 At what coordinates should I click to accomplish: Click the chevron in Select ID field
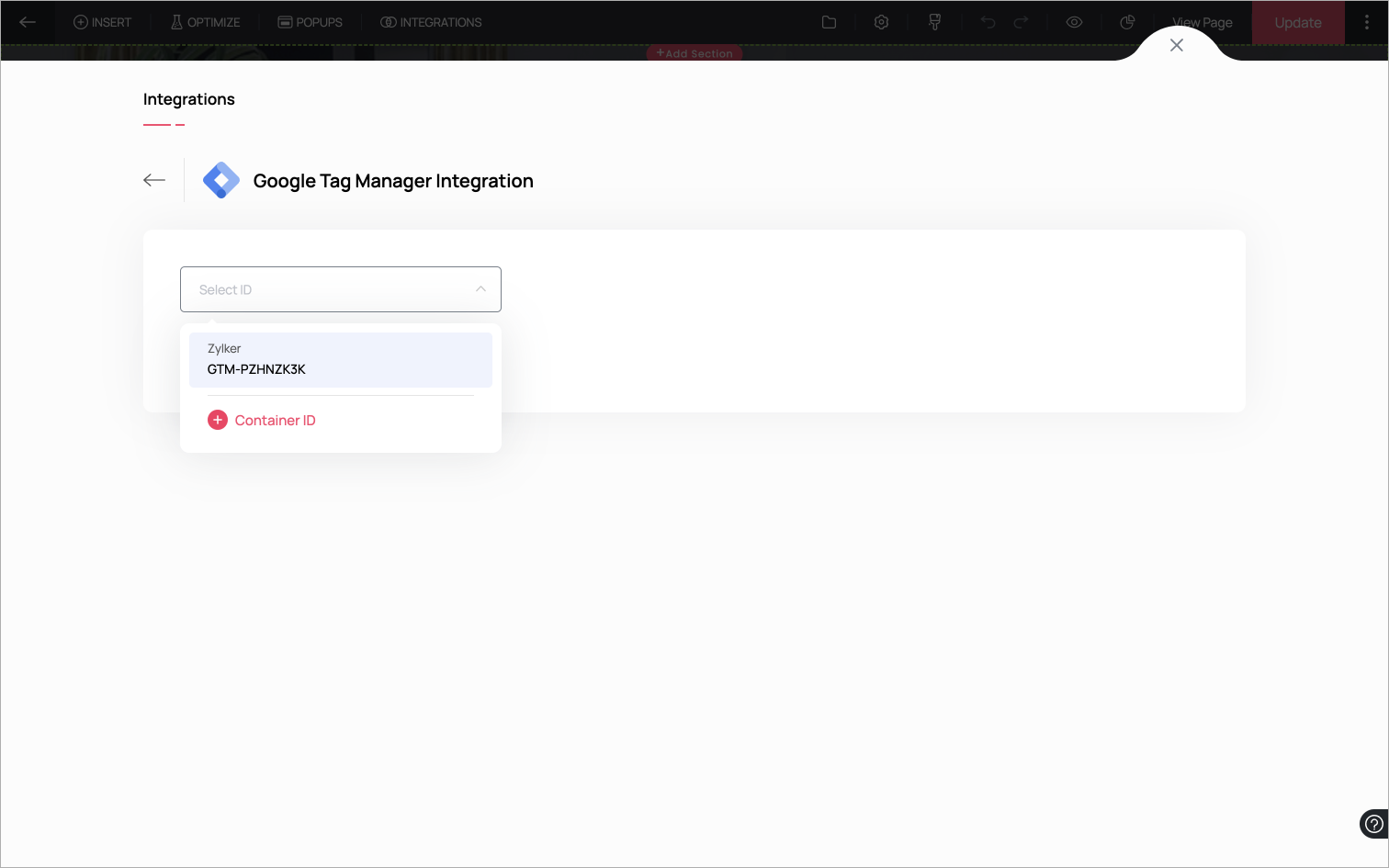click(480, 289)
